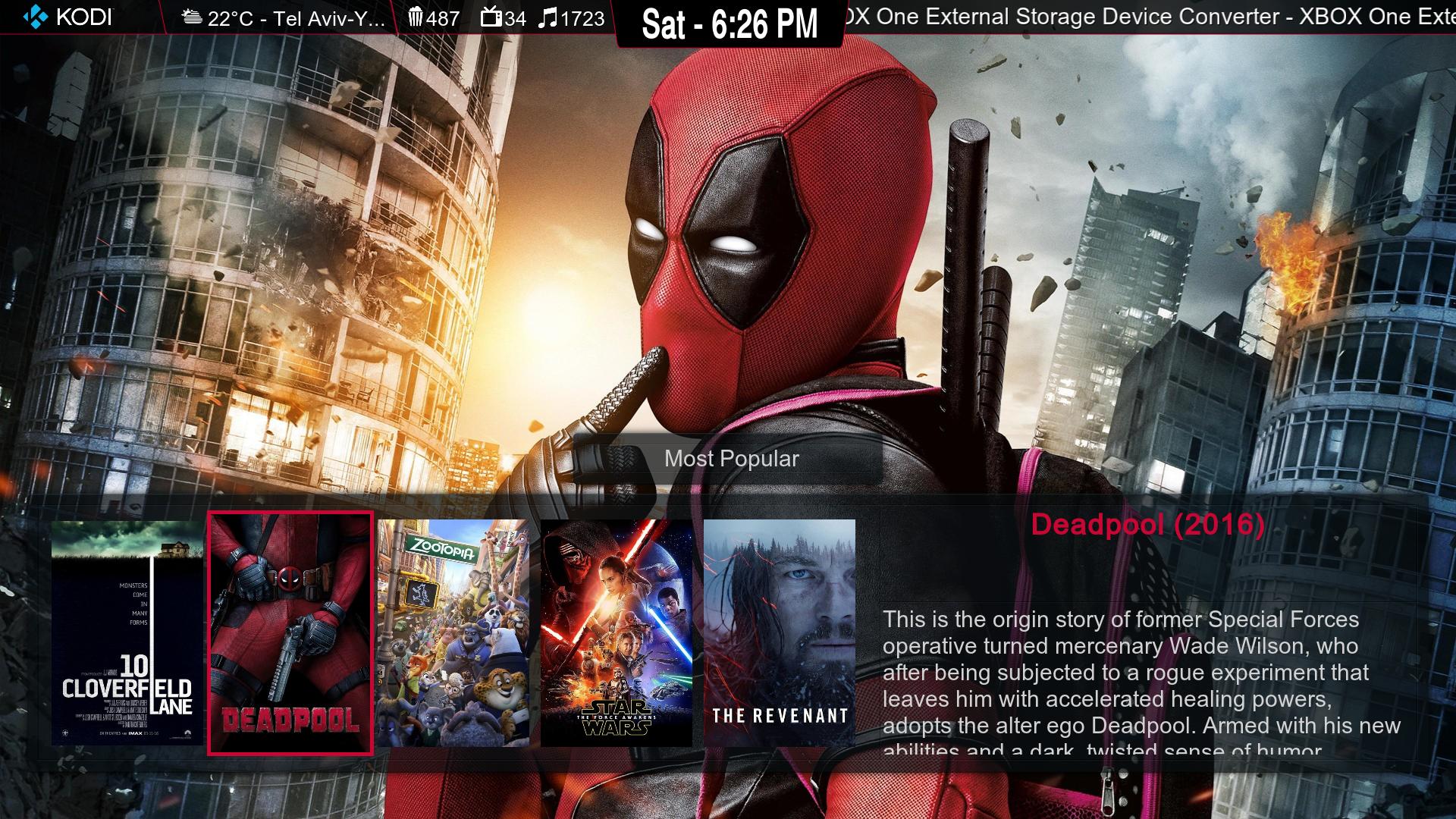This screenshot has width=1456, height=819.
Task: Click the 487 movies count
Action: pyautogui.click(x=443, y=18)
